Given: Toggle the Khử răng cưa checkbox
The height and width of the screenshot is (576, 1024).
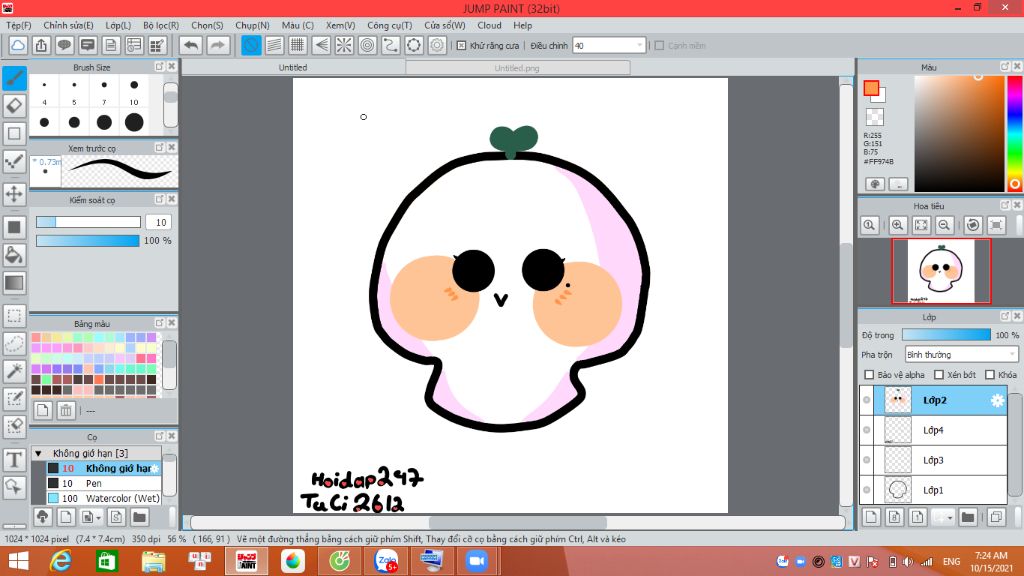Looking at the screenshot, I should pos(461,46).
